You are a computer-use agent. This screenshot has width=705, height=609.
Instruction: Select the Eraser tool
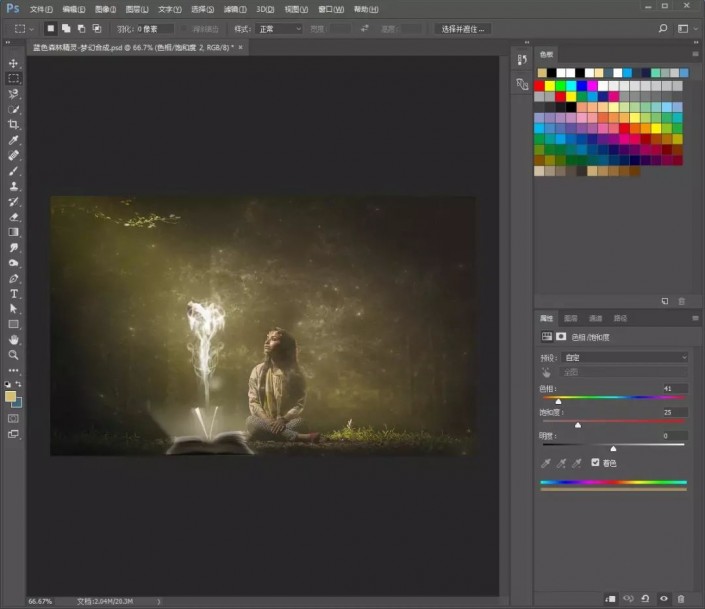pos(13,217)
